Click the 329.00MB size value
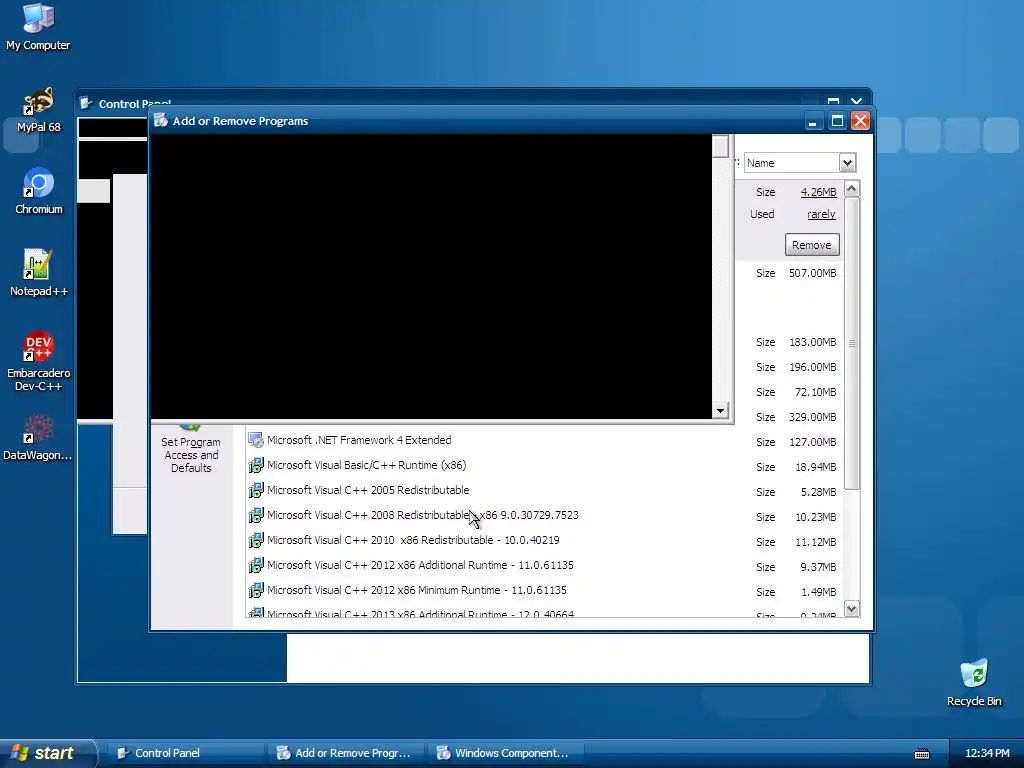Image resolution: width=1024 pixels, height=768 pixels. pos(812,417)
